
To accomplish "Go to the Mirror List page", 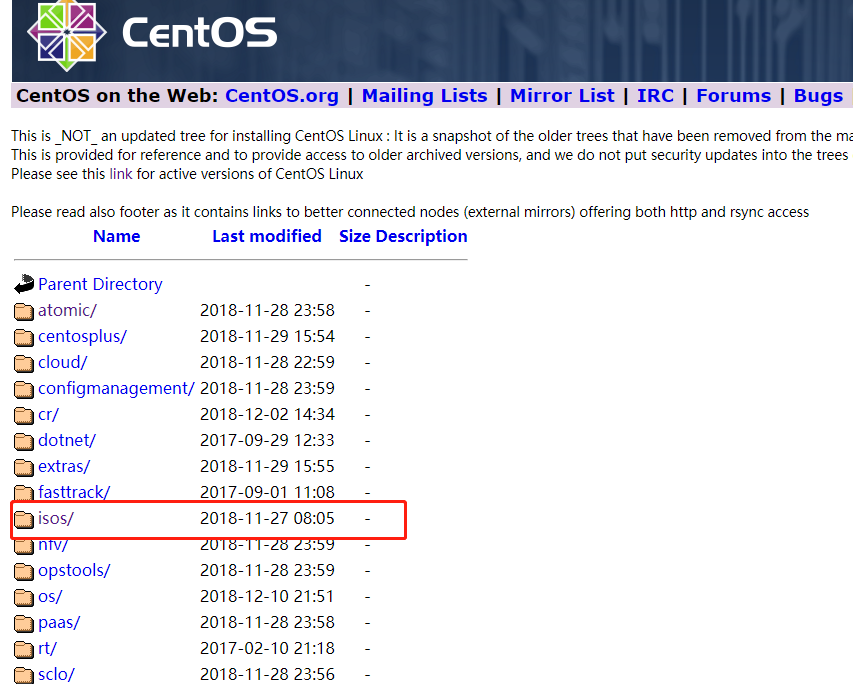I will [x=562, y=96].
